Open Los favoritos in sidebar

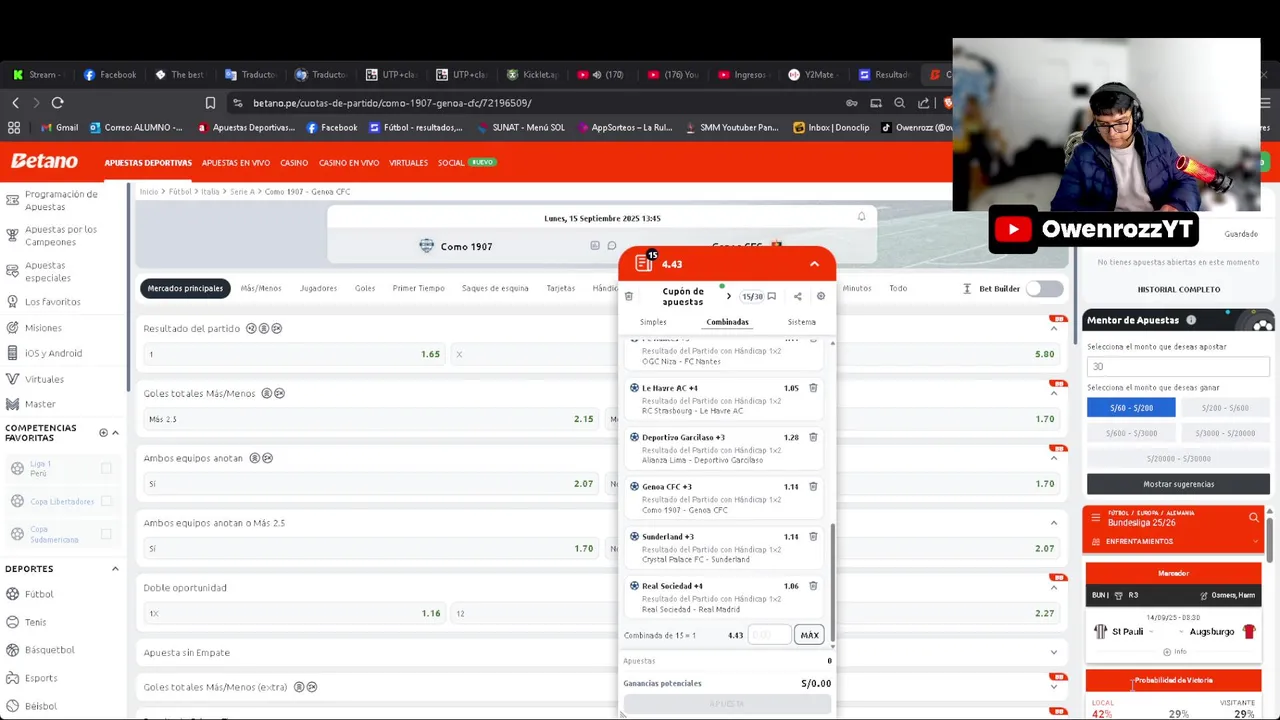point(52,302)
